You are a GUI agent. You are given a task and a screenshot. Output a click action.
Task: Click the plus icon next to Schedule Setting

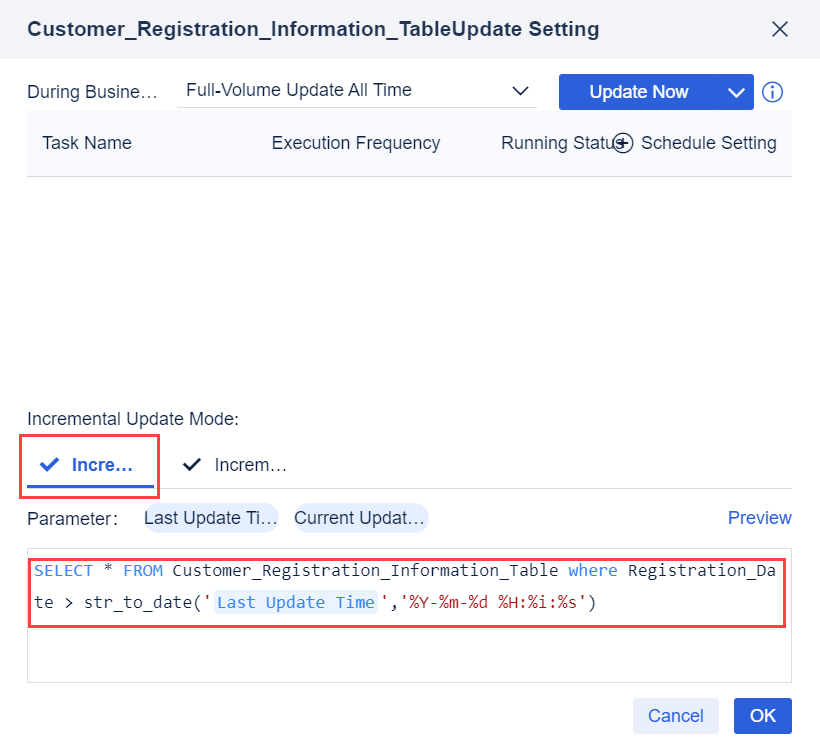622,143
